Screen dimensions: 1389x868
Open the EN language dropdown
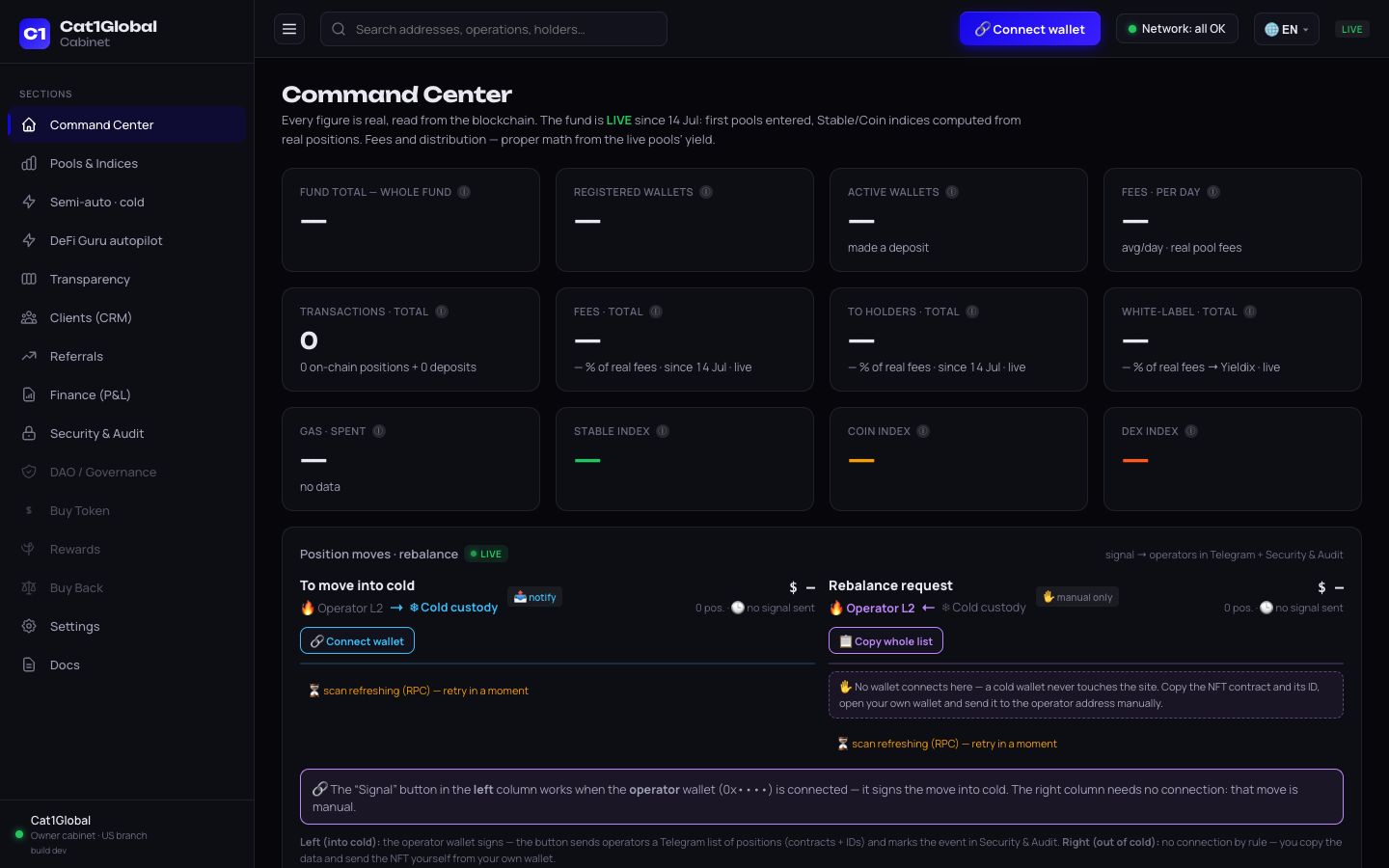coord(1286,29)
